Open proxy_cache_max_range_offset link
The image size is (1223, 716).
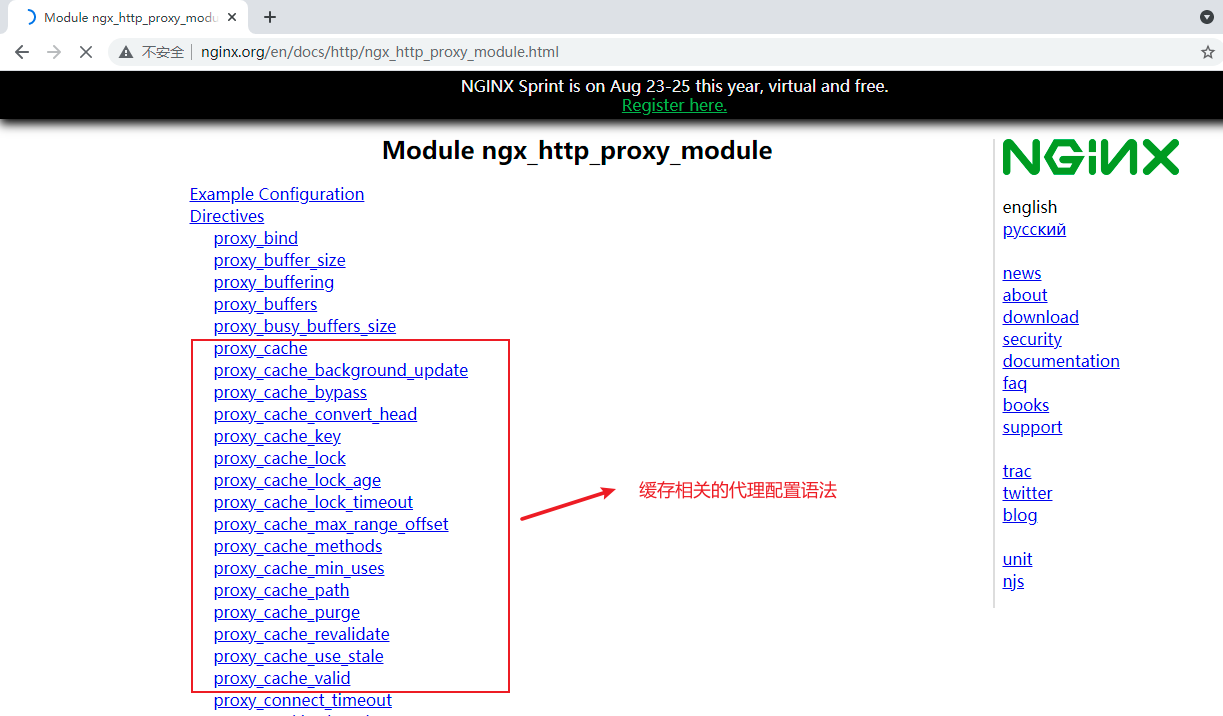pyautogui.click(x=331, y=524)
